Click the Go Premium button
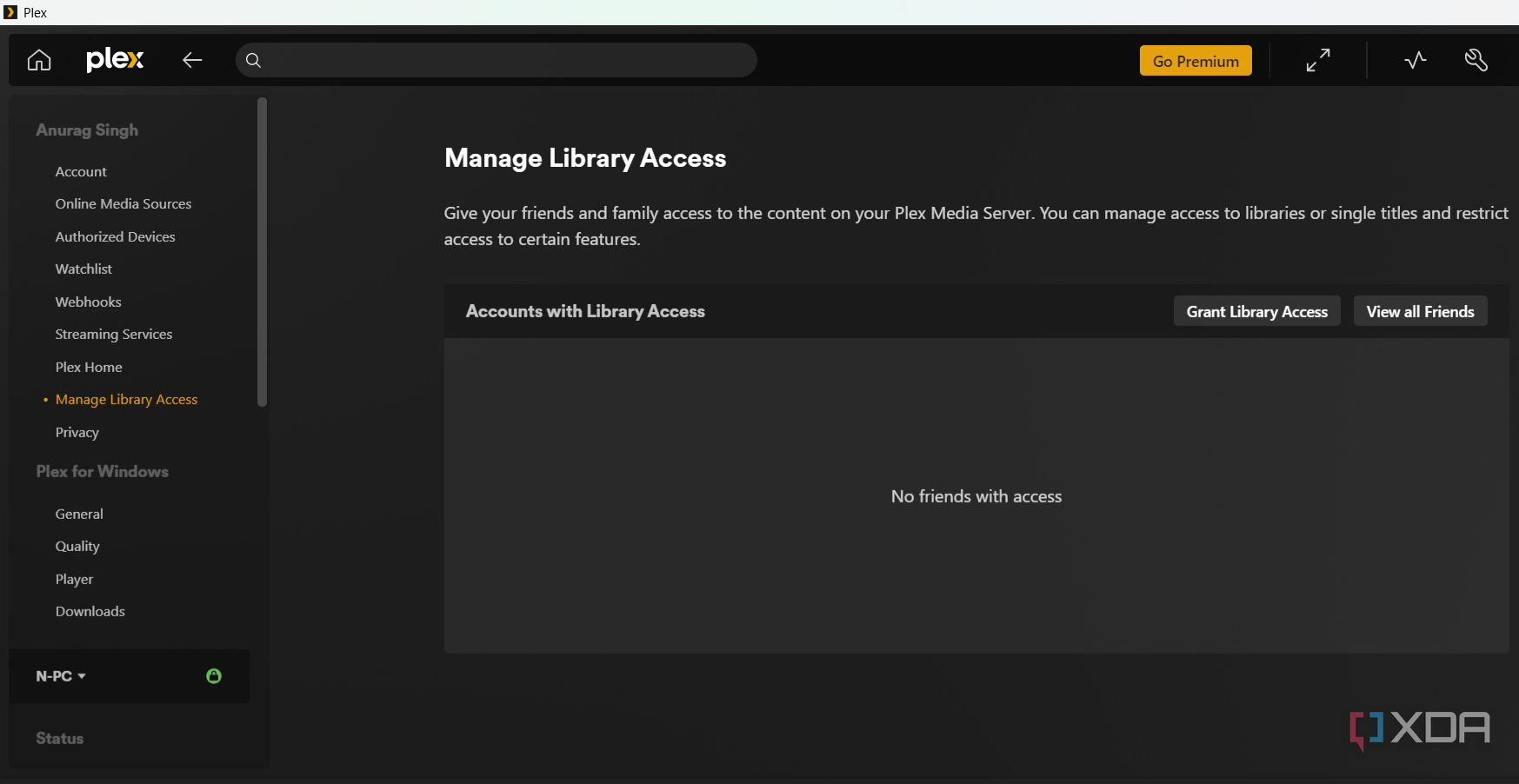This screenshot has width=1519, height=784. pos(1196,61)
